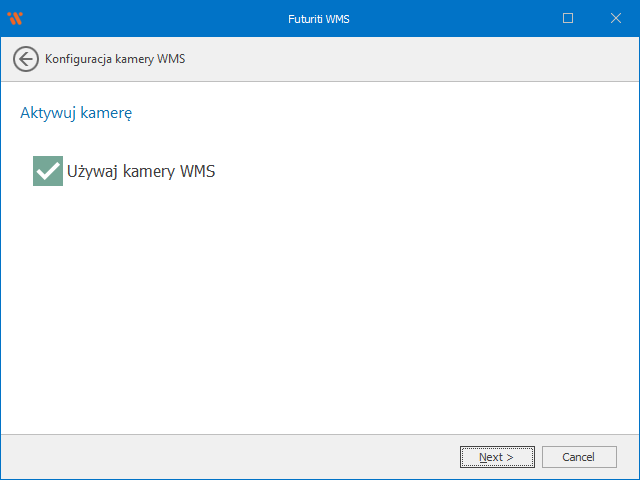Screen dimensions: 640x480
Task: Click the 'Aktywuj kamerę' section heading
Action: point(76,113)
